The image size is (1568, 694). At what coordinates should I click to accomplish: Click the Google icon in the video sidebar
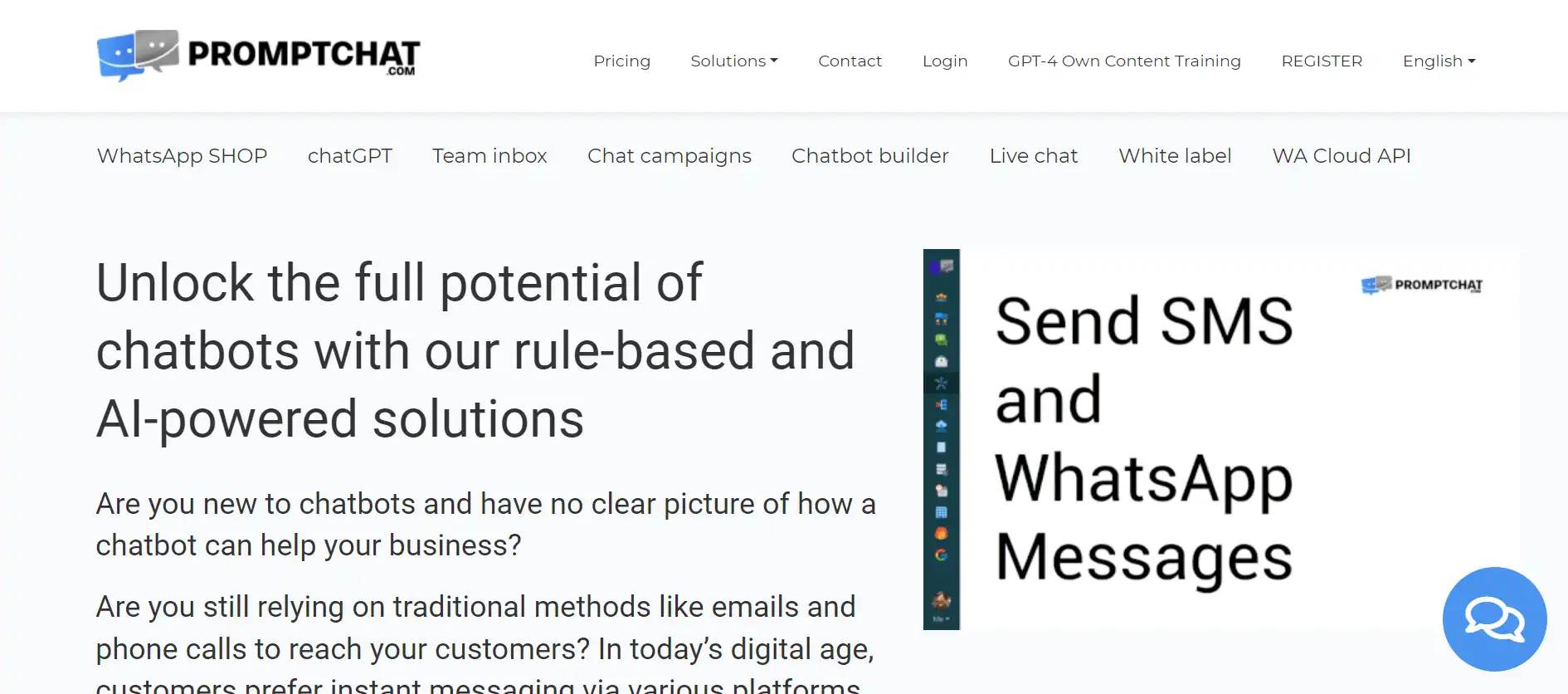tap(941, 555)
